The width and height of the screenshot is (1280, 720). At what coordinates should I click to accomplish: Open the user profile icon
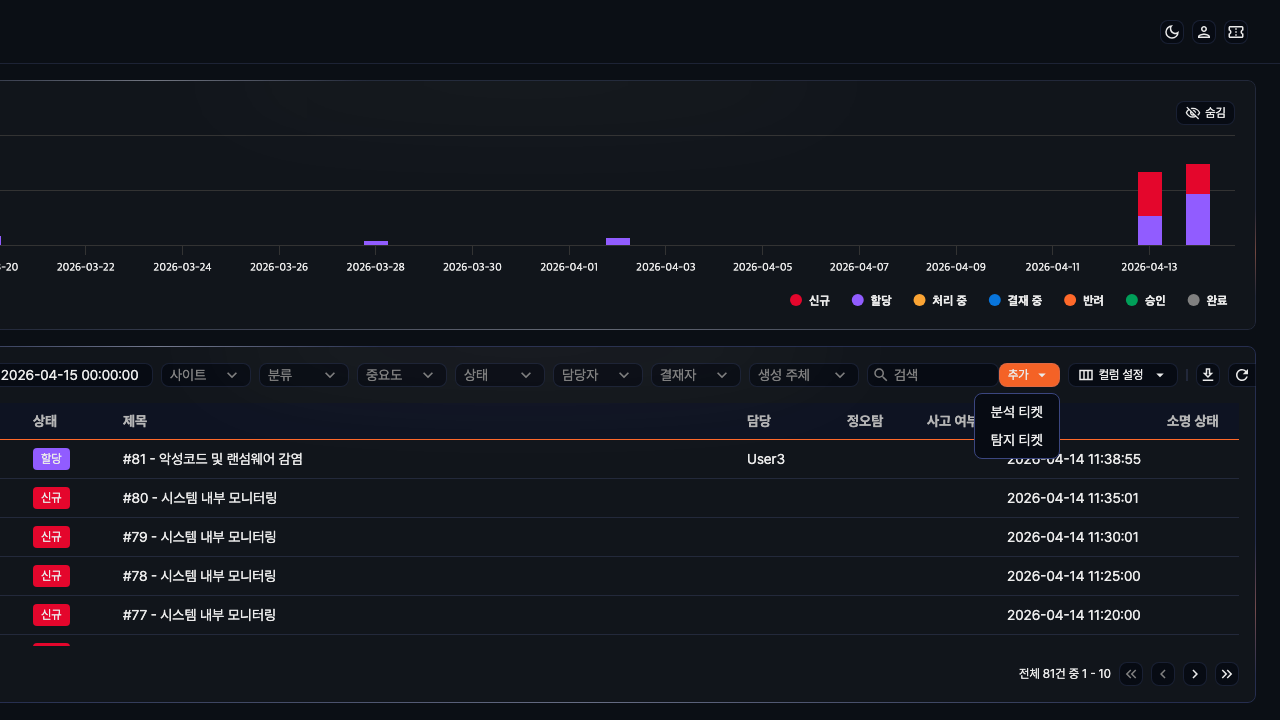tap(1204, 32)
